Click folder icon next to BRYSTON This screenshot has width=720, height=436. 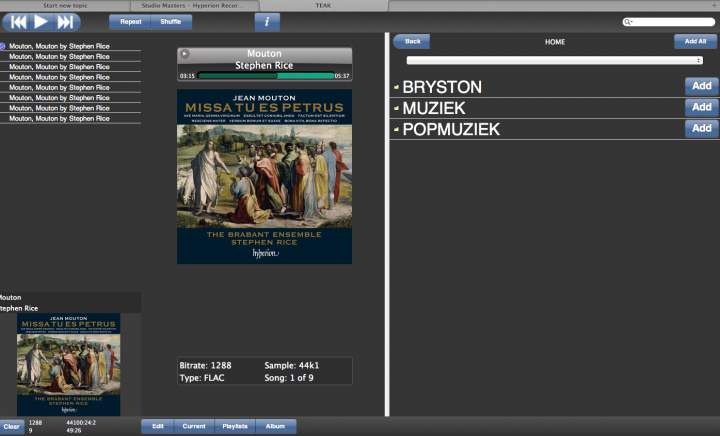point(396,86)
